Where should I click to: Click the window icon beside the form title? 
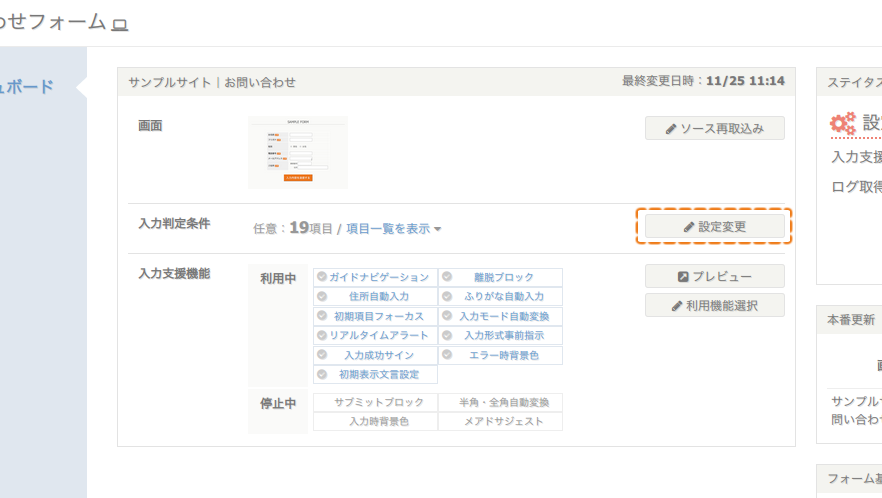[120, 24]
